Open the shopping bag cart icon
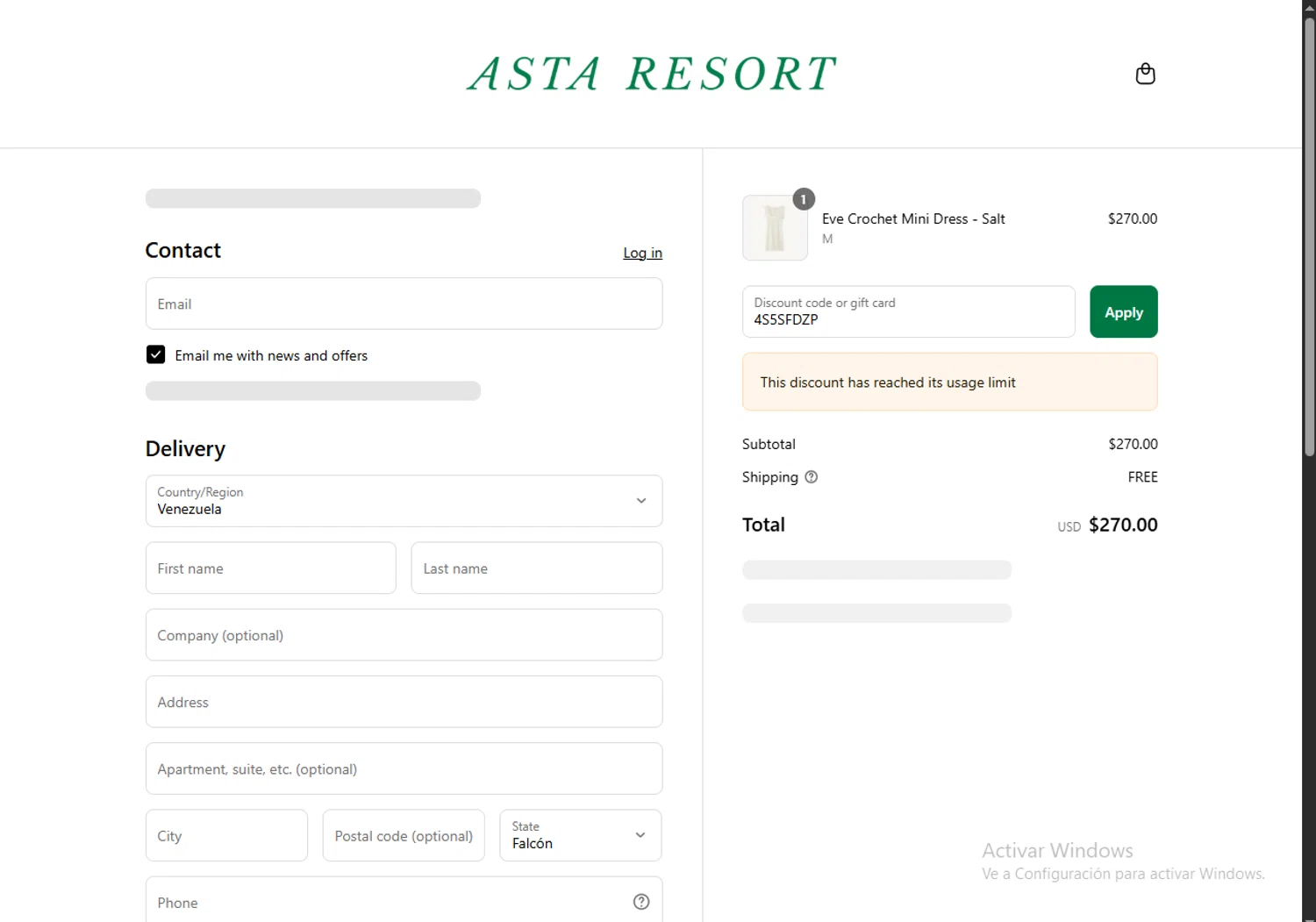1316x922 pixels. coord(1145,74)
